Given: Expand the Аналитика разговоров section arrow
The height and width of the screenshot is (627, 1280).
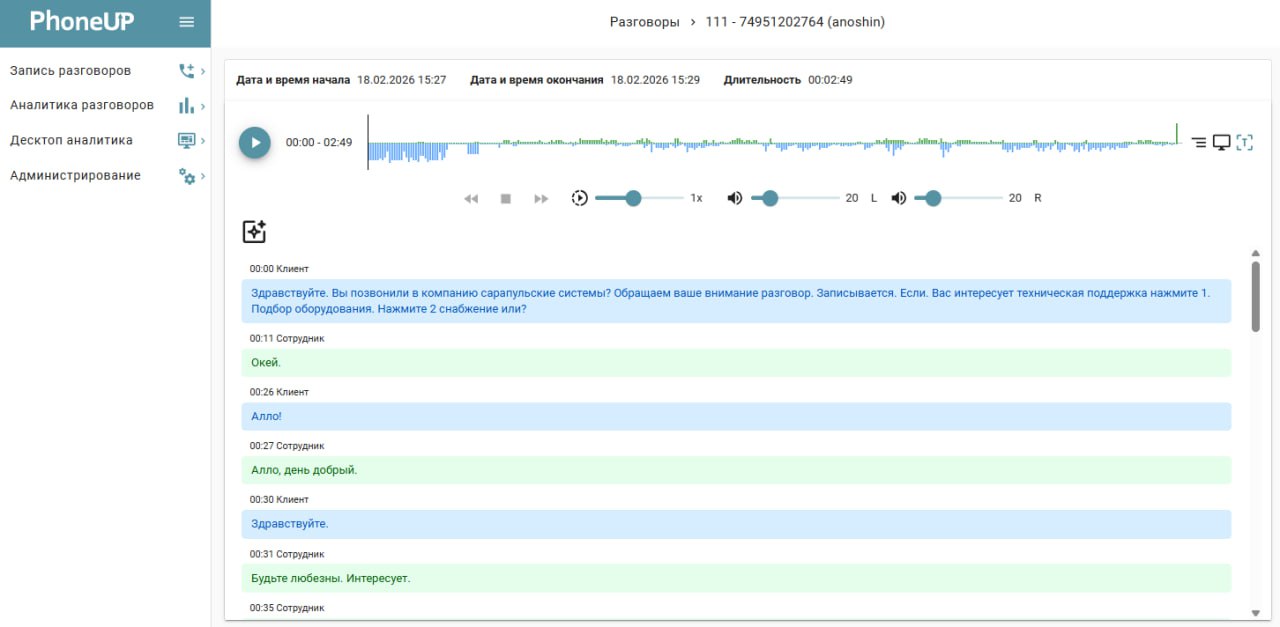Looking at the screenshot, I should [203, 106].
